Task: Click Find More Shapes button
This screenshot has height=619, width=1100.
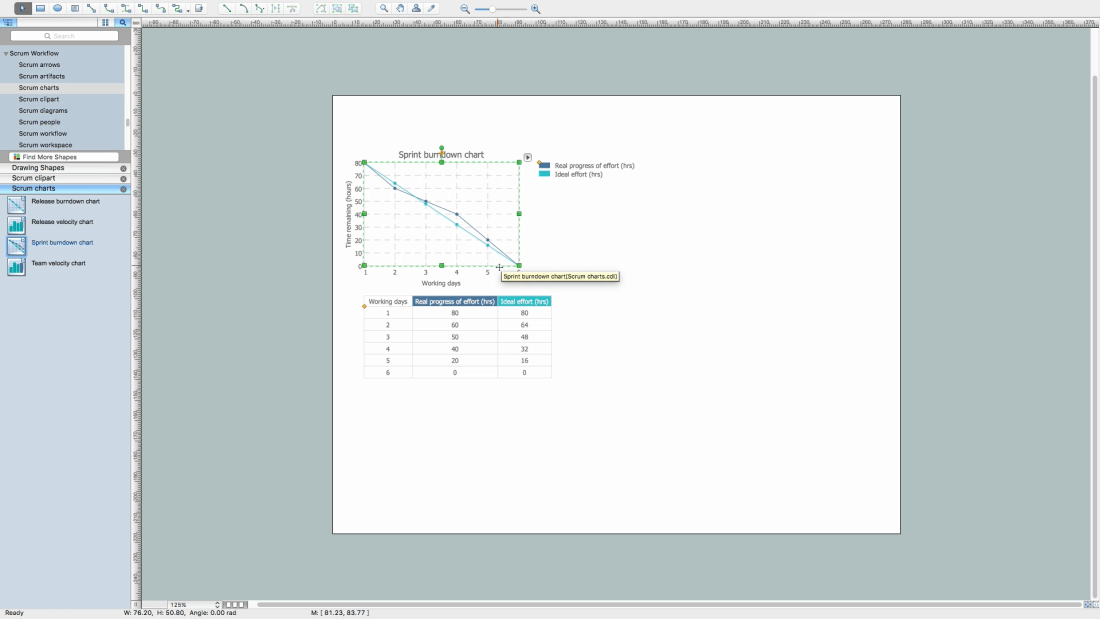Action: pos(57,157)
